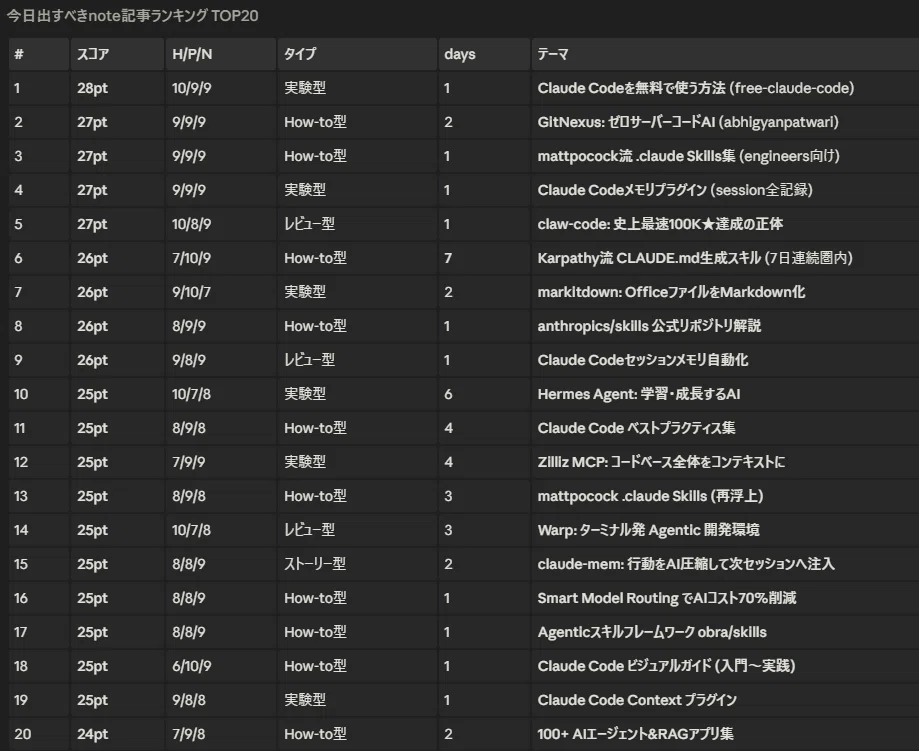
Task: Select 実験型 type in Context プラグイン row
Action: [x=357, y=701]
